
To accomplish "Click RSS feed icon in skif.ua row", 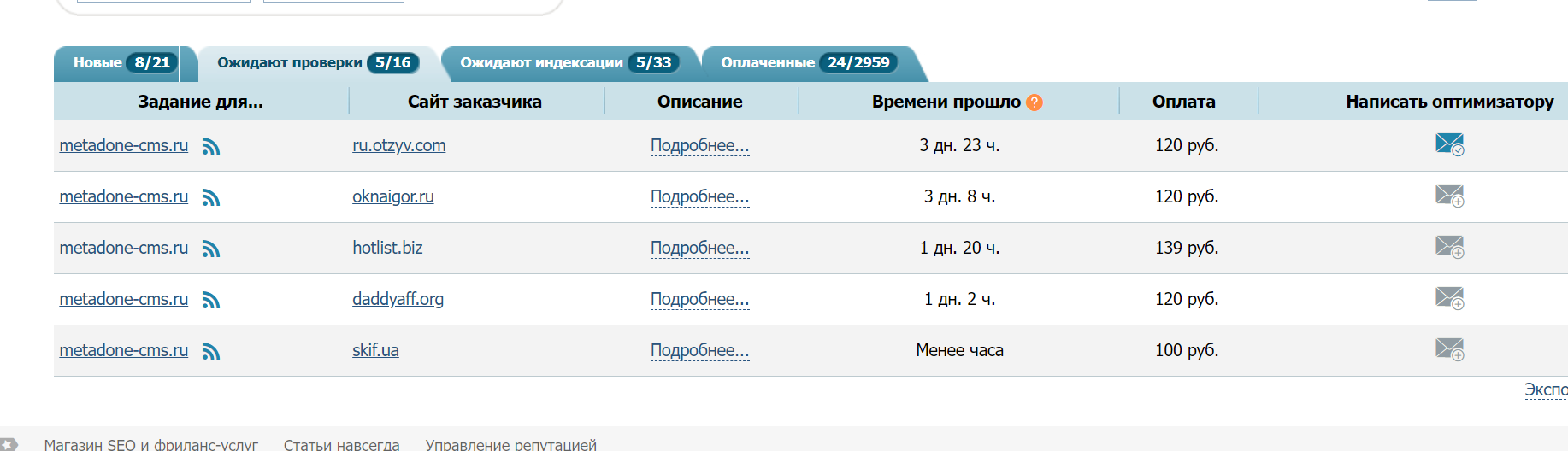I will (211, 352).
